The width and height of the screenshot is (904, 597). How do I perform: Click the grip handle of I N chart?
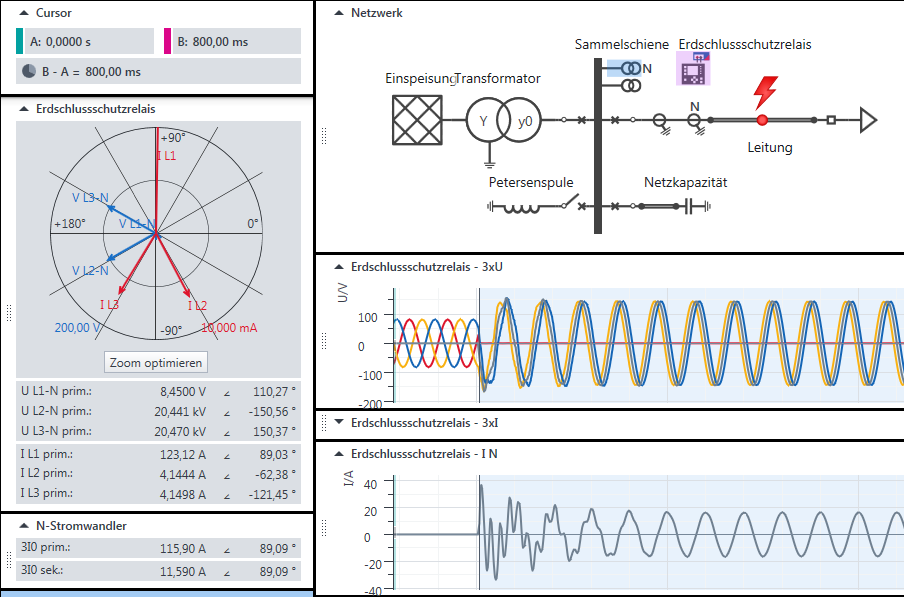click(324, 527)
